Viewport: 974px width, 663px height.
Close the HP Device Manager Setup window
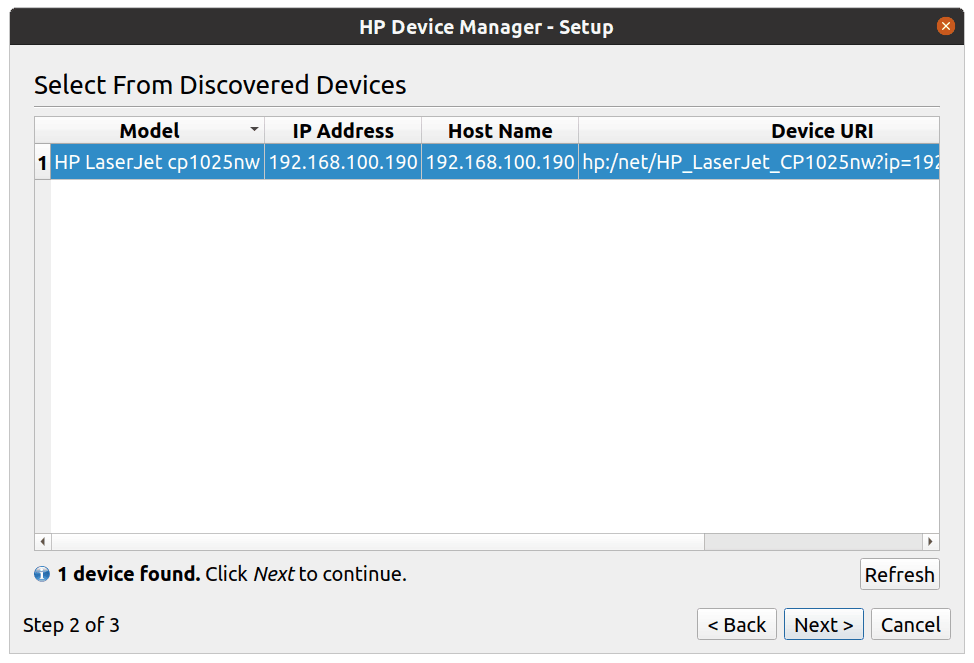tap(945, 26)
